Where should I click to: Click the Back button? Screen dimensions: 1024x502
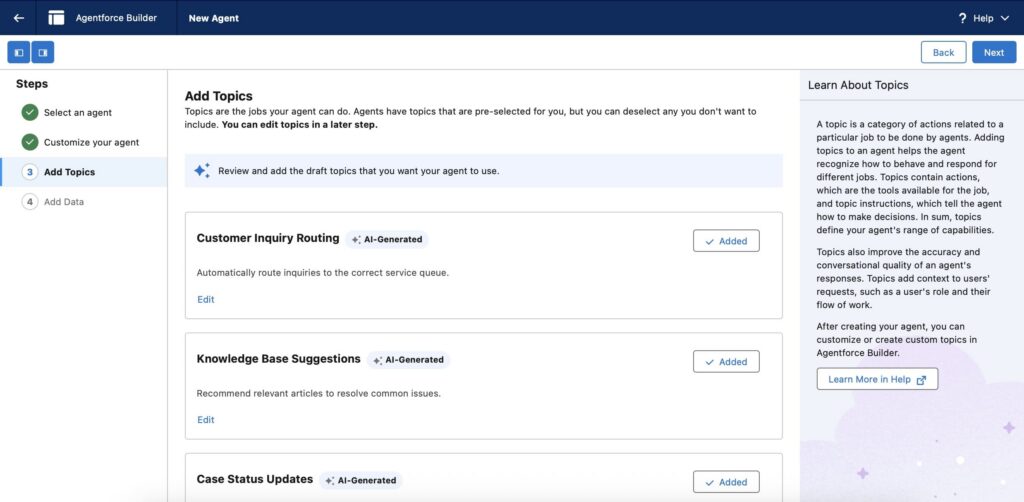(x=943, y=52)
